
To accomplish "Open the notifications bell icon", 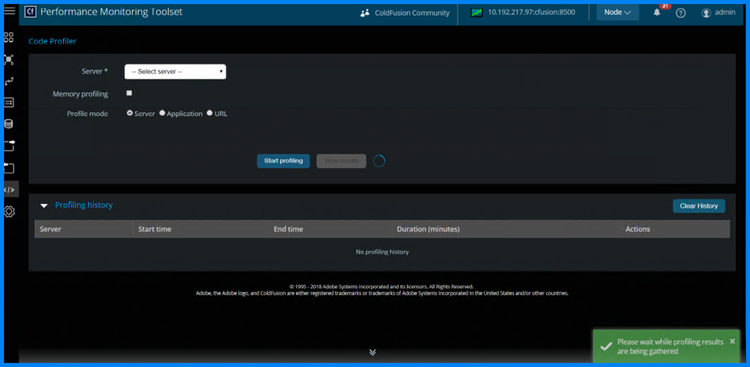I will point(657,12).
